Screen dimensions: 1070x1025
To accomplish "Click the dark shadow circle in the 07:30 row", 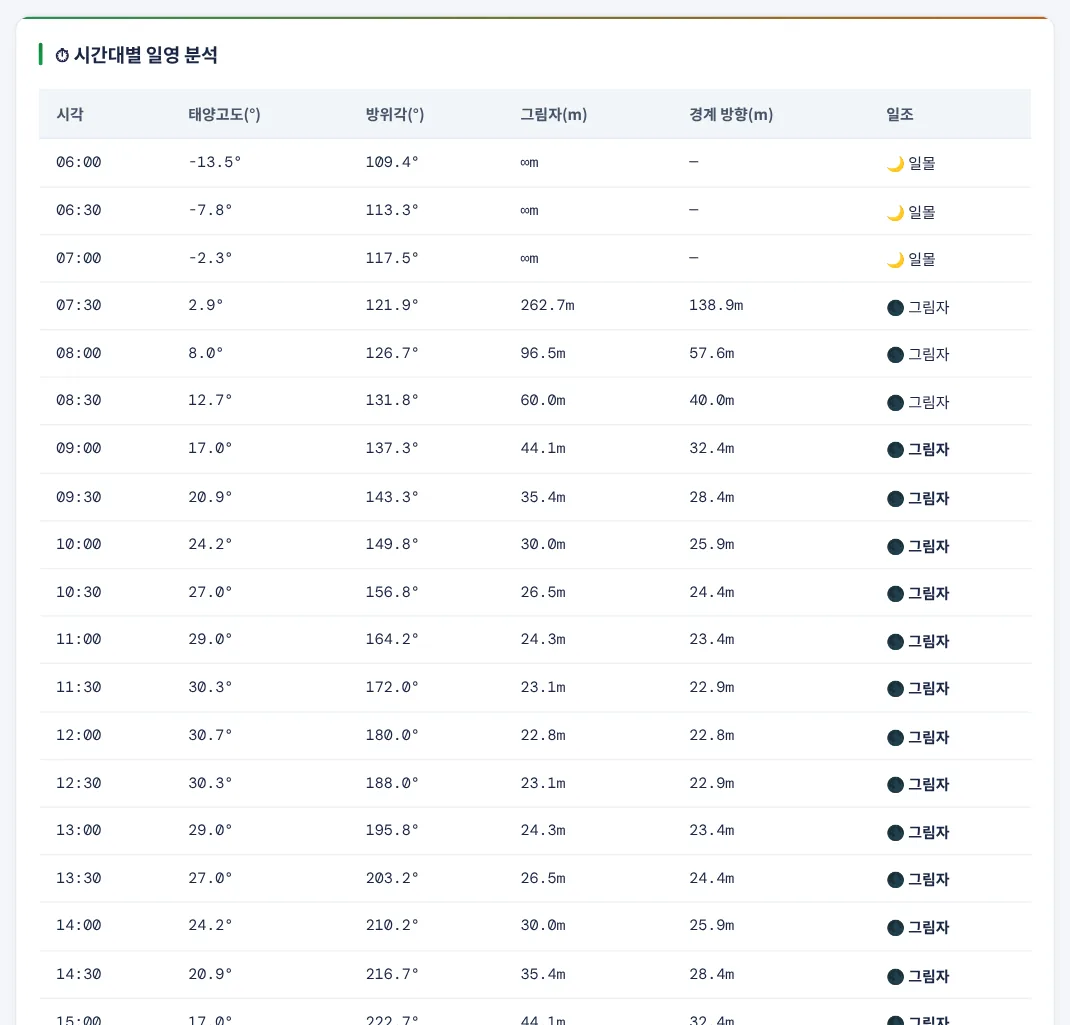I will (895, 307).
